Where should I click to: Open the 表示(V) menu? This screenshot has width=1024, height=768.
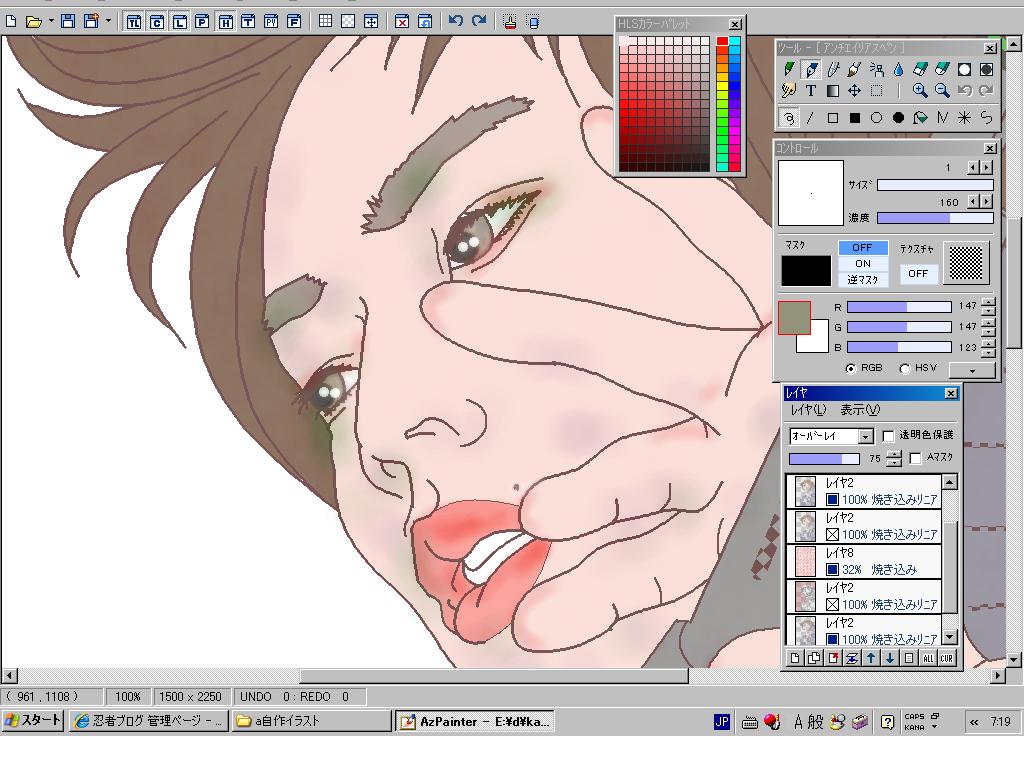859,410
